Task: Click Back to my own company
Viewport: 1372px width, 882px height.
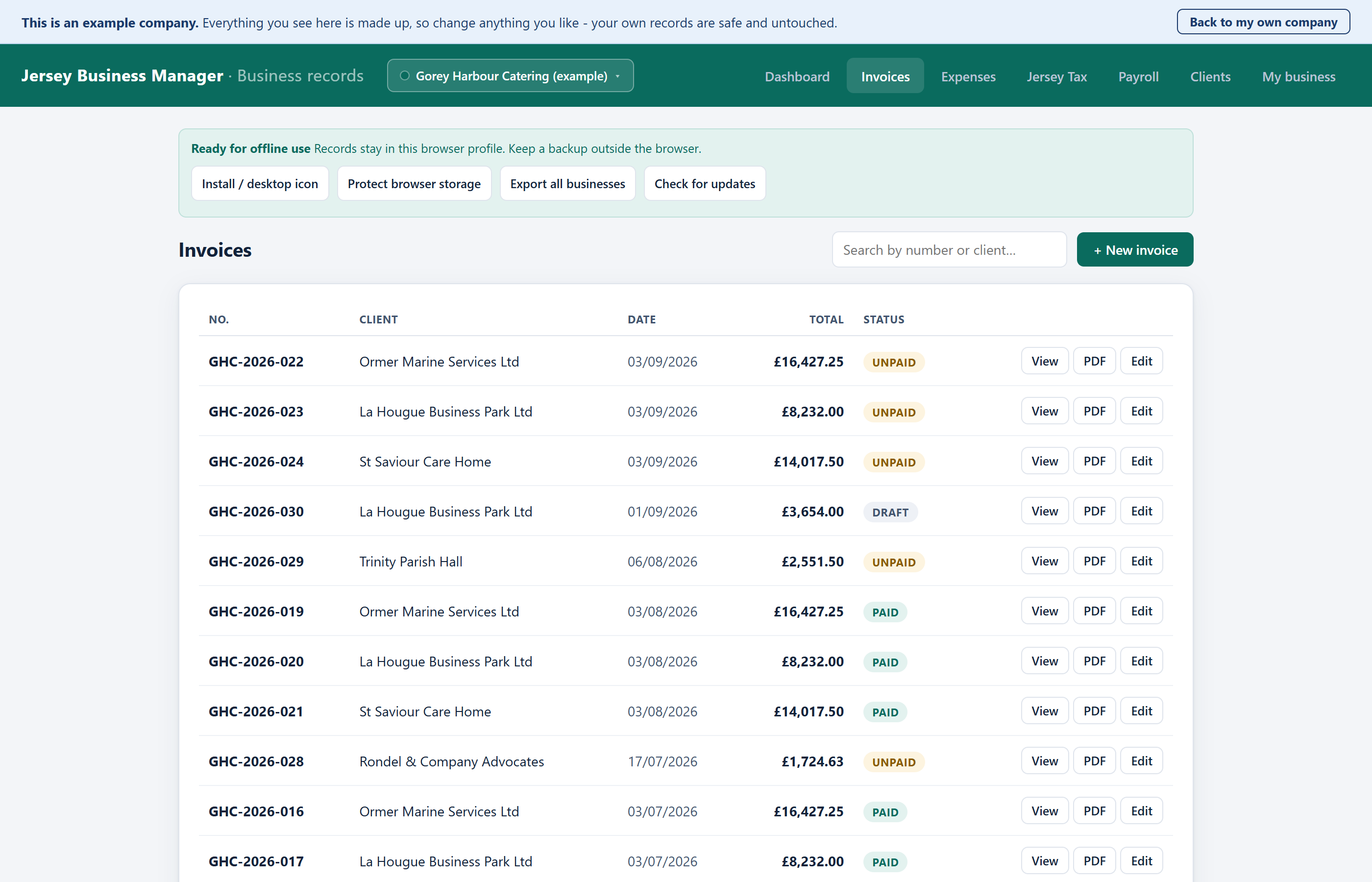Action: coord(1263,22)
